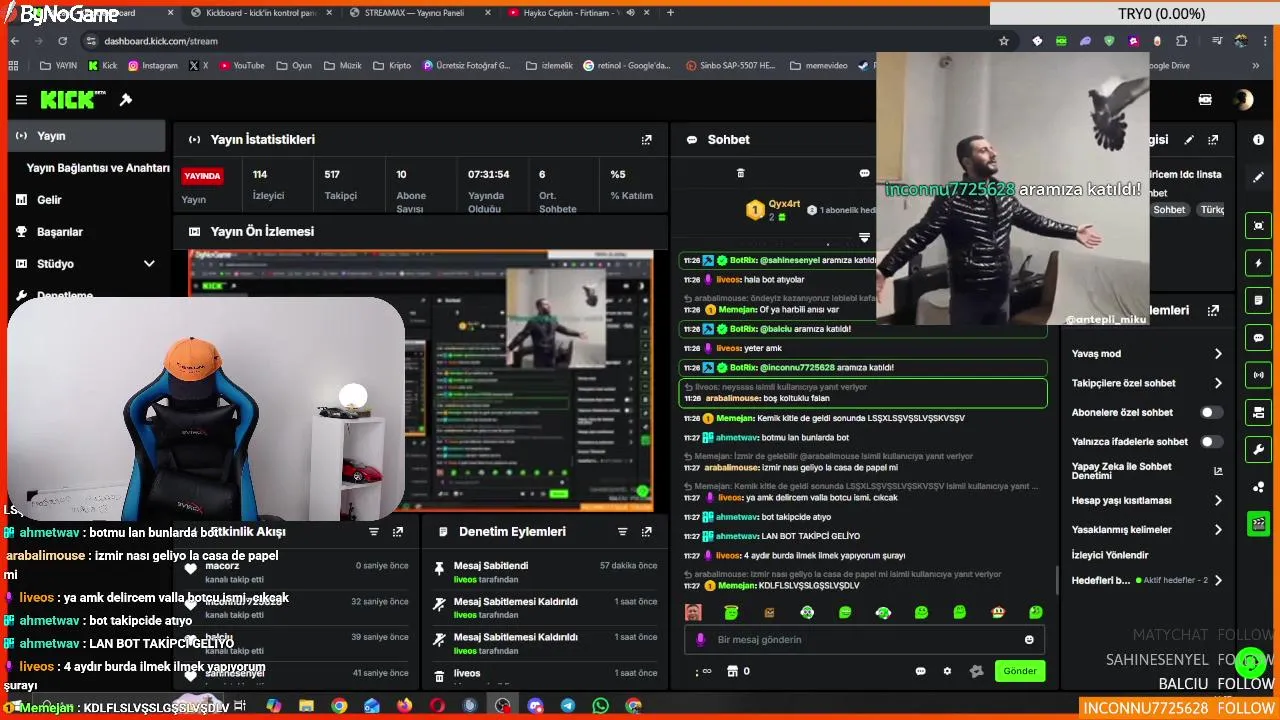Send the chat message with Gönder
The image size is (1280, 720).
click(1020, 671)
